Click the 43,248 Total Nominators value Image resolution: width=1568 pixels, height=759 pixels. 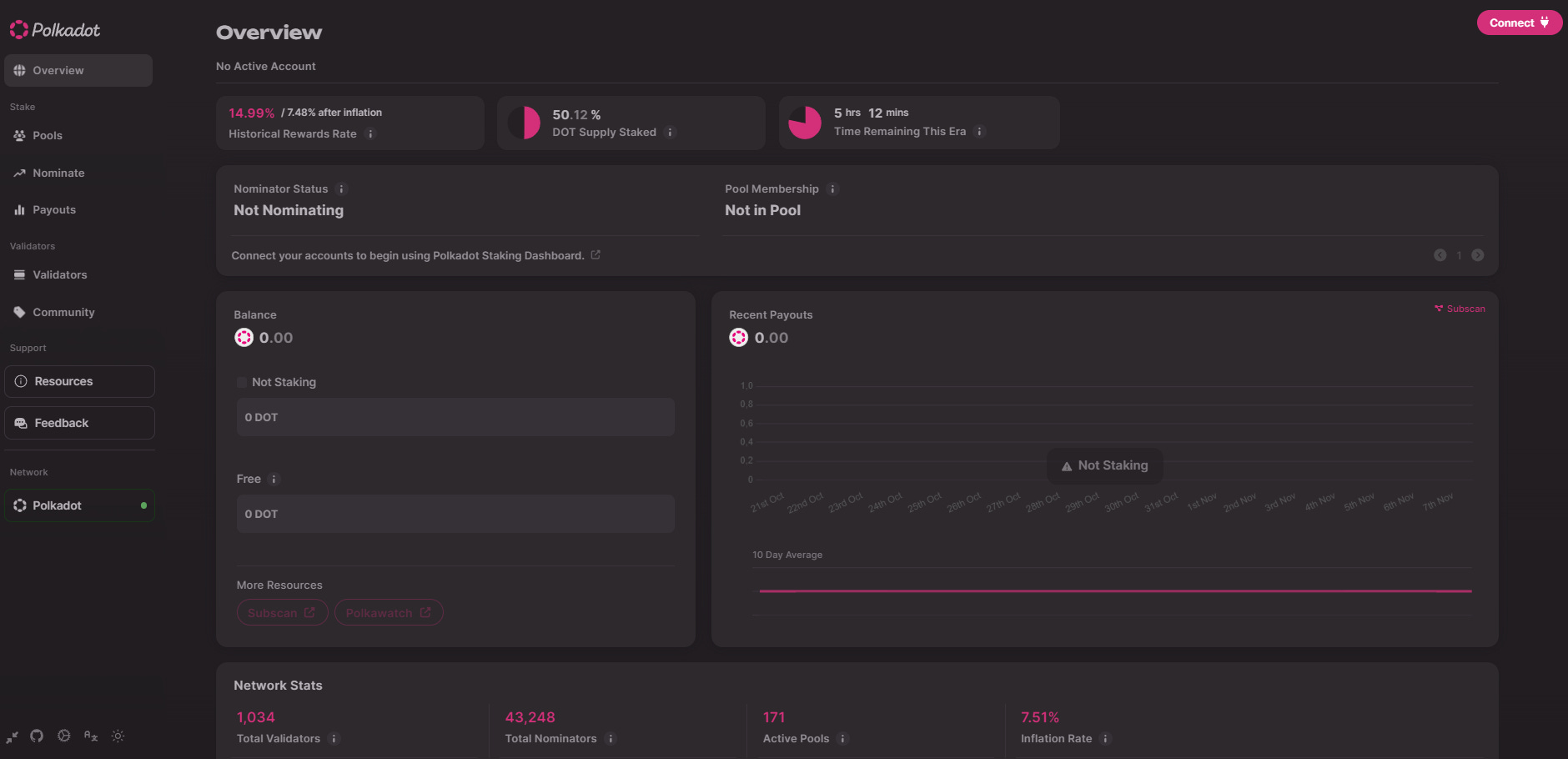[530, 718]
